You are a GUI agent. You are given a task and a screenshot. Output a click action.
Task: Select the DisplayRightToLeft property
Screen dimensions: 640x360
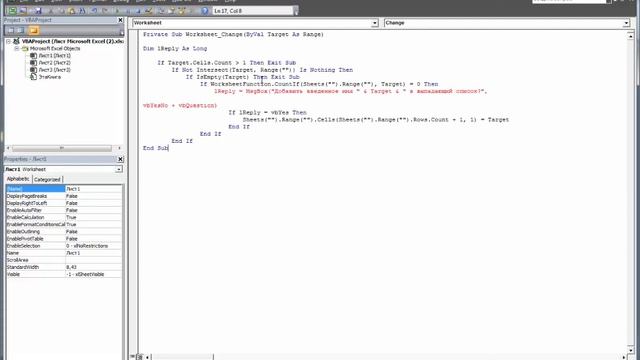64,203
